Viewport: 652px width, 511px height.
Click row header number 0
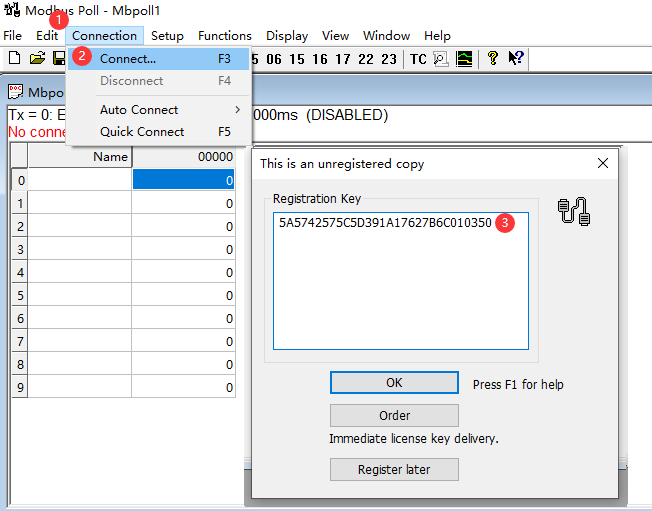point(20,180)
